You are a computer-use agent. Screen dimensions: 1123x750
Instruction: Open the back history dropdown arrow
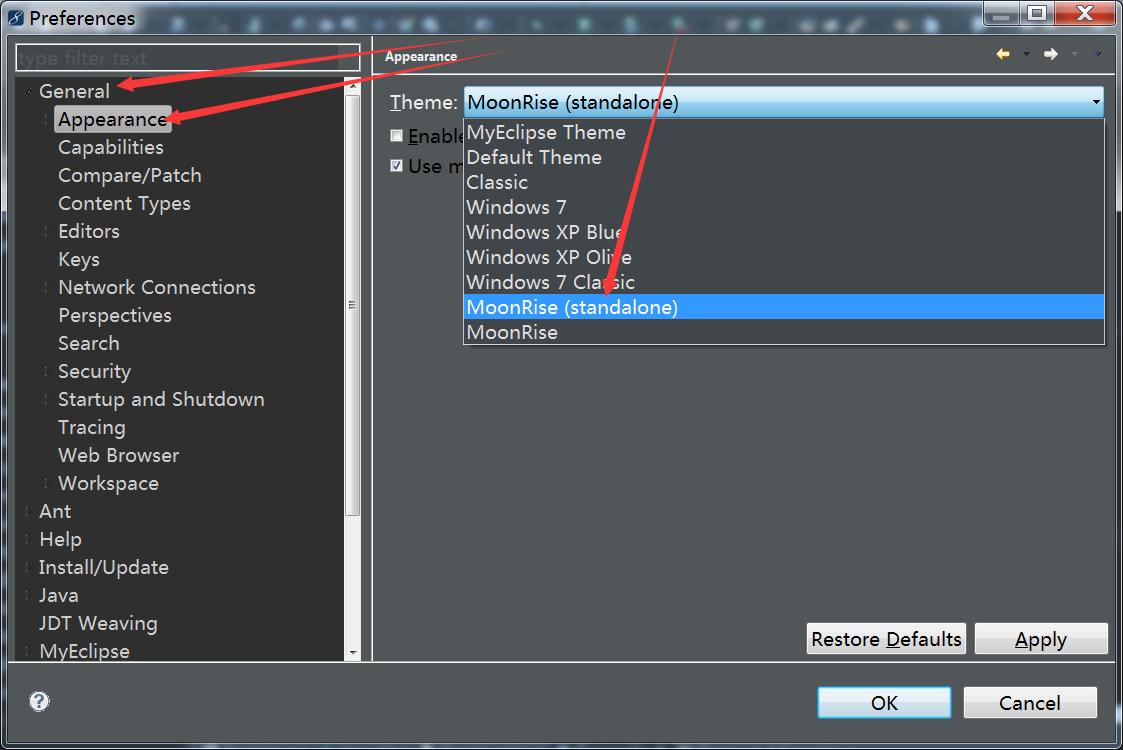(1026, 54)
